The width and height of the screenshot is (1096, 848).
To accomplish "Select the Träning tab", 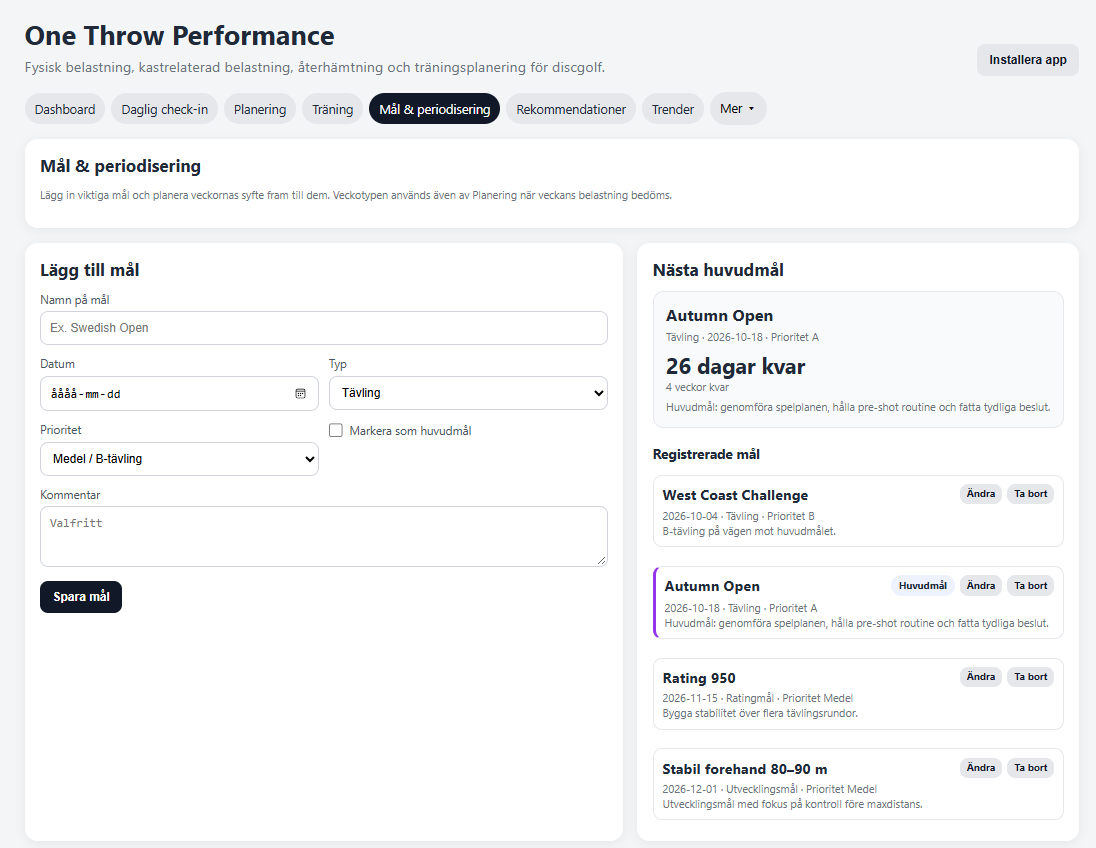I will (333, 109).
